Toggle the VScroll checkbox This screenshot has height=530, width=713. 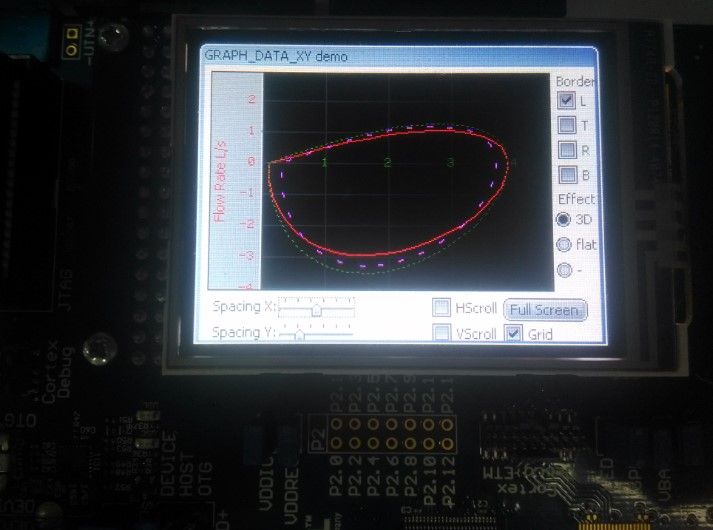click(442, 332)
